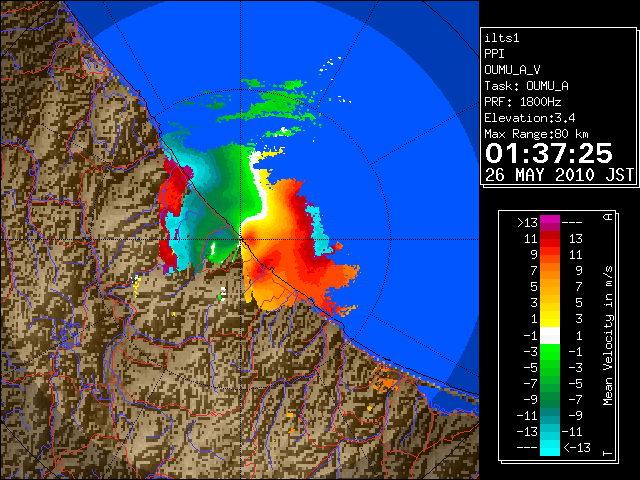Pick the yellow band of the color bar

(550, 319)
